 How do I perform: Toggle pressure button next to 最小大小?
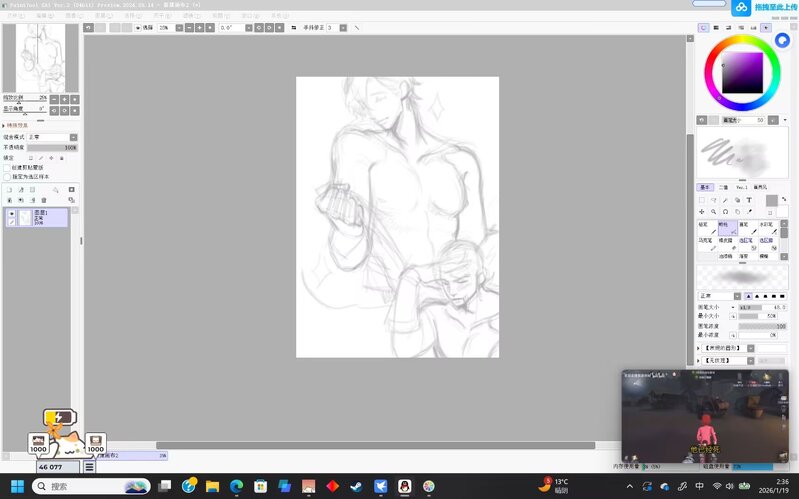pyautogui.click(x=733, y=317)
